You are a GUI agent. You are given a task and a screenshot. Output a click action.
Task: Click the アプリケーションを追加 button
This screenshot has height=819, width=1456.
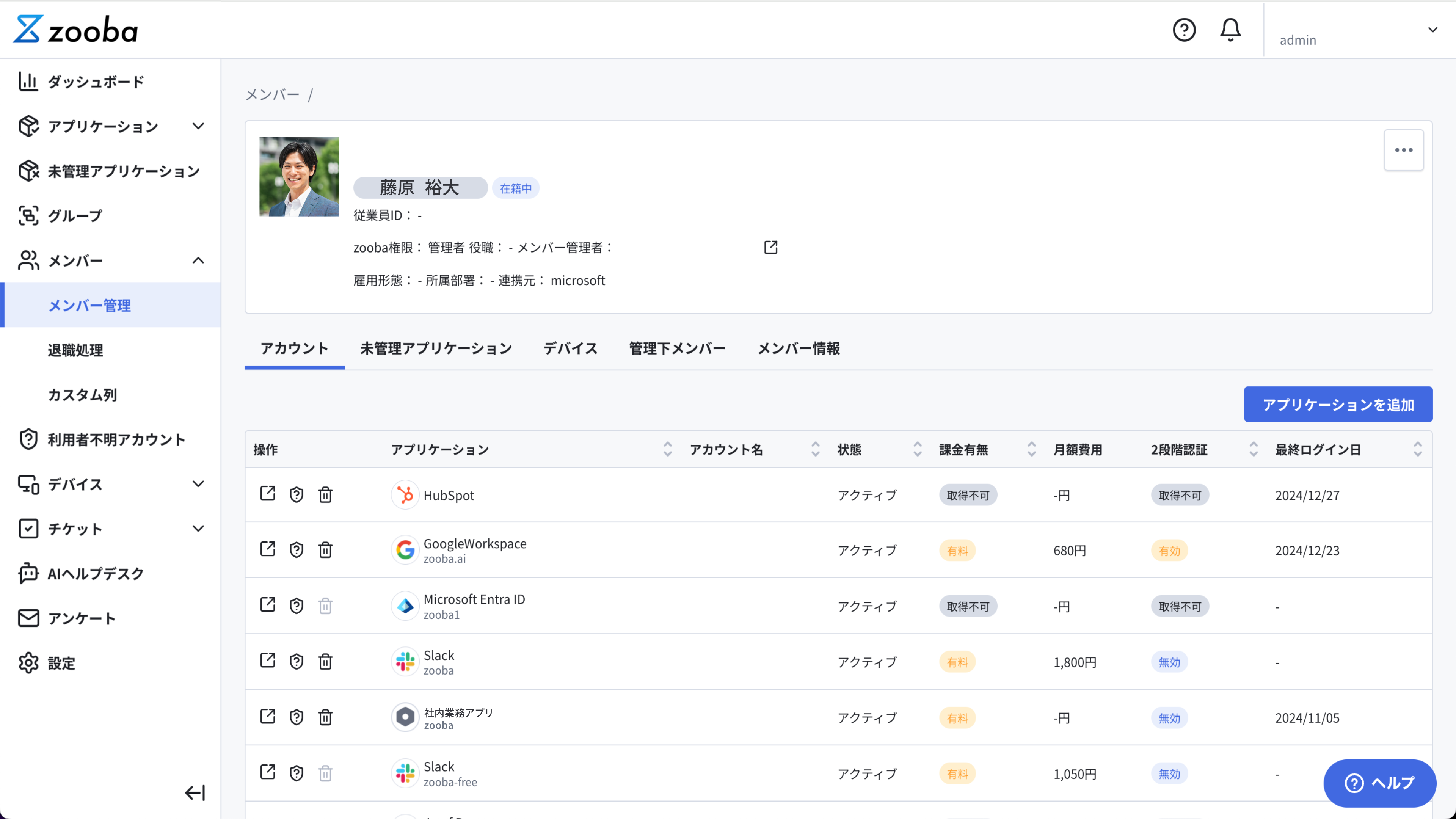point(1338,404)
